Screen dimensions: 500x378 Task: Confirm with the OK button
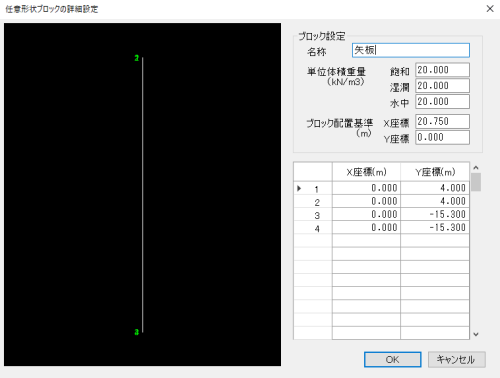coord(393,360)
